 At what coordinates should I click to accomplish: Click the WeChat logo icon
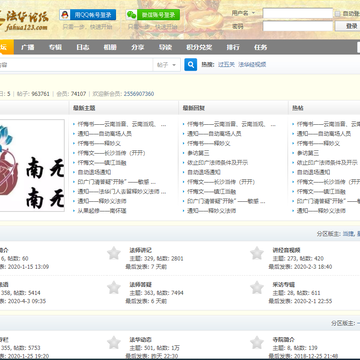(x=131, y=15)
